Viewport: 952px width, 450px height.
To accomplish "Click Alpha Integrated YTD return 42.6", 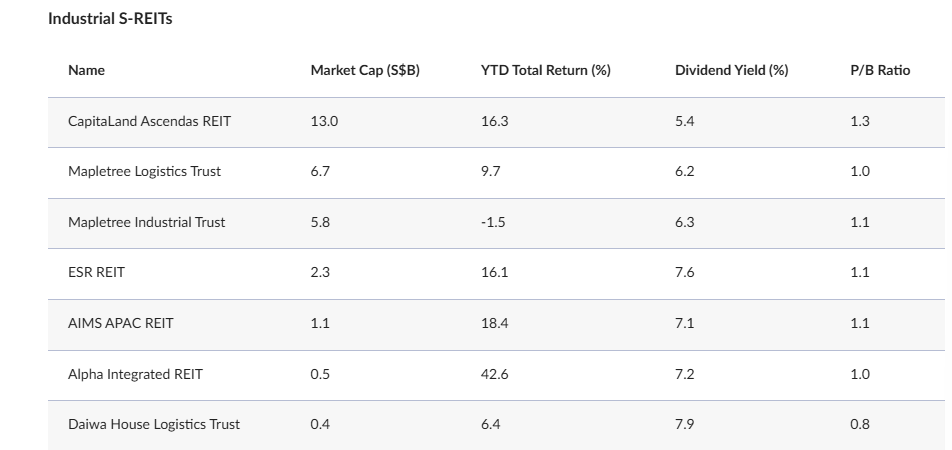I will pos(494,374).
